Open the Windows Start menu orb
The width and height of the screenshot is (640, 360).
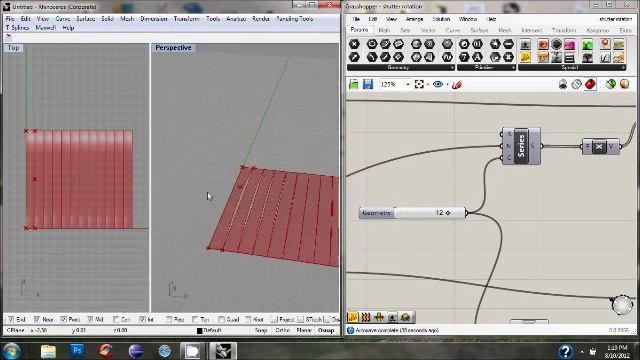point(11,351)
